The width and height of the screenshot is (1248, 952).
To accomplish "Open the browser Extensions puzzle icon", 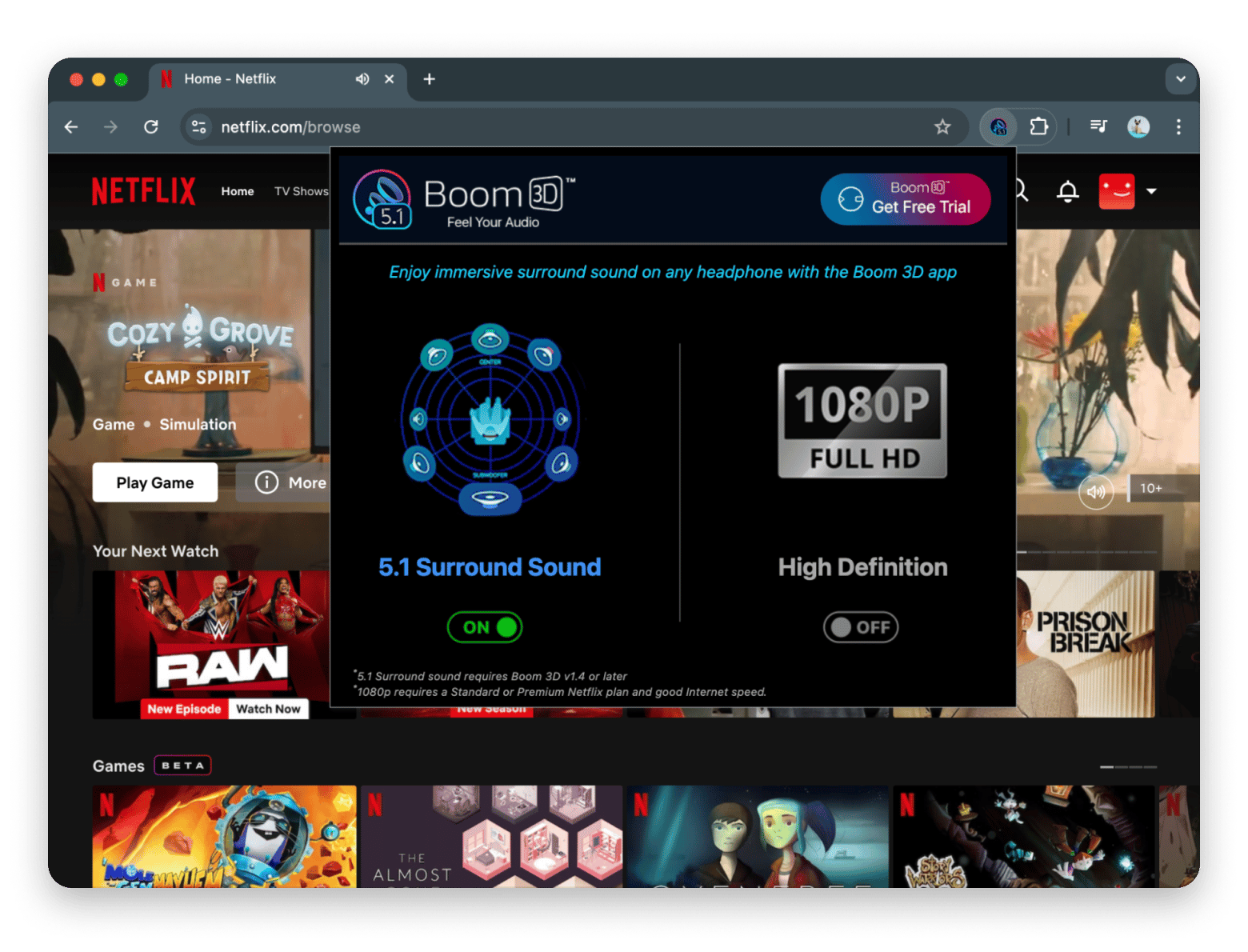I will coord(1038,126).
